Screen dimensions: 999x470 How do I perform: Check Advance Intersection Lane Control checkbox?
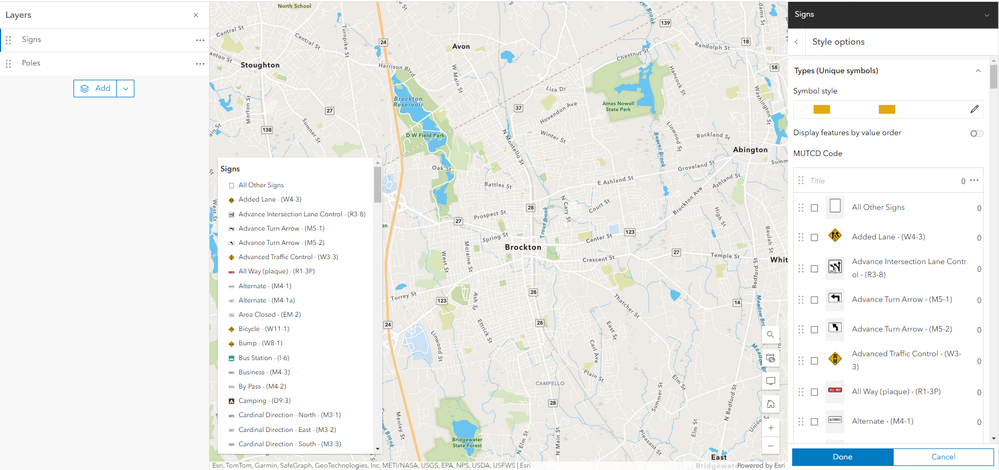pyautogui.click(x=814, y=269)
